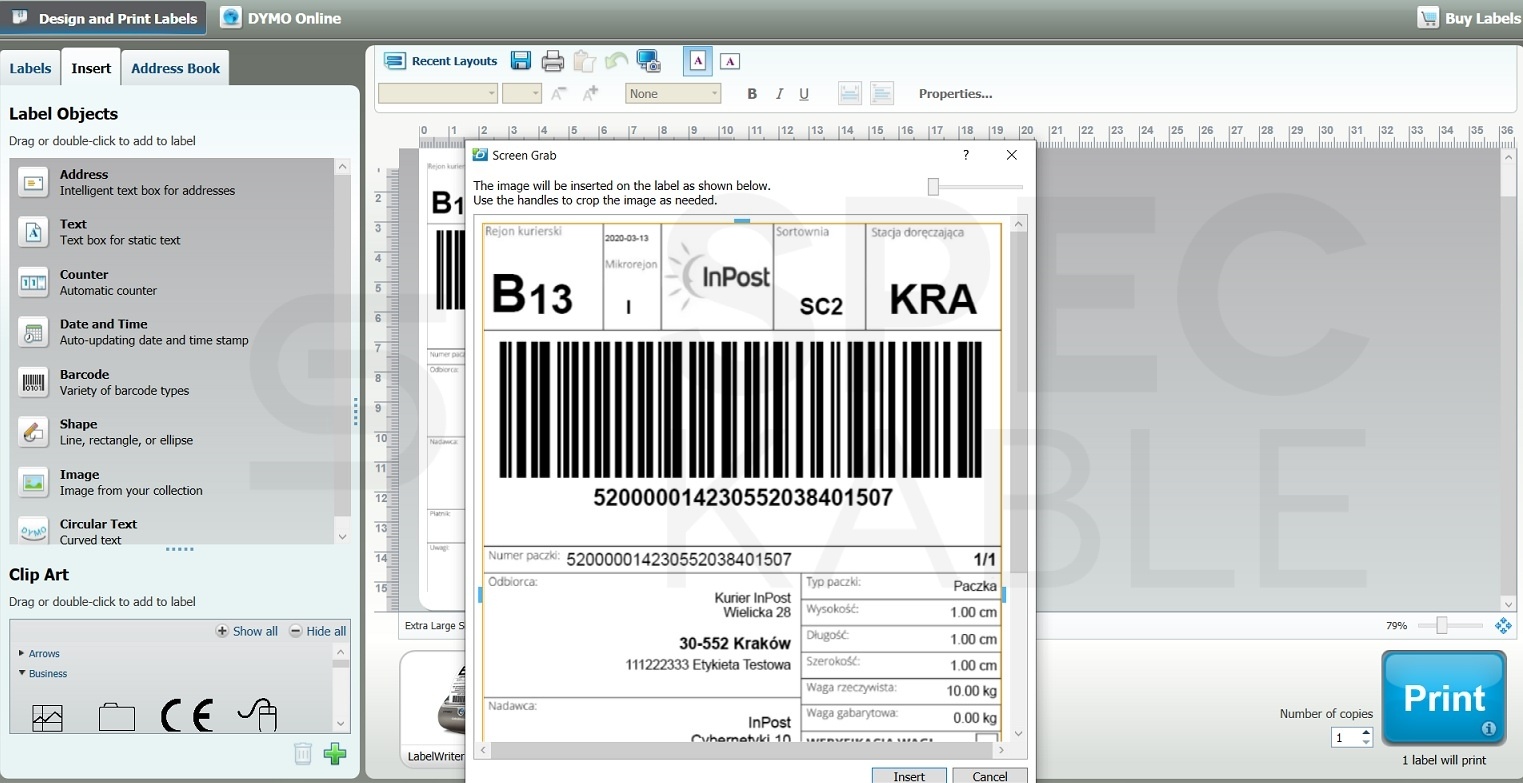Click the green add clip art icon

tap(335, 754)
